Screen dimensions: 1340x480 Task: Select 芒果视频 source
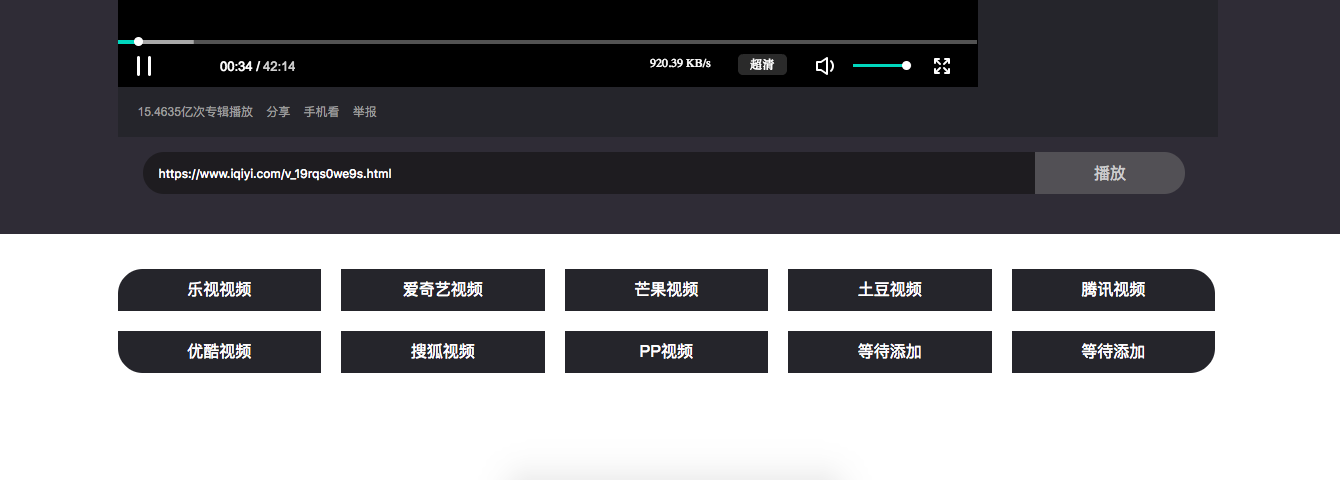[666, 290]
